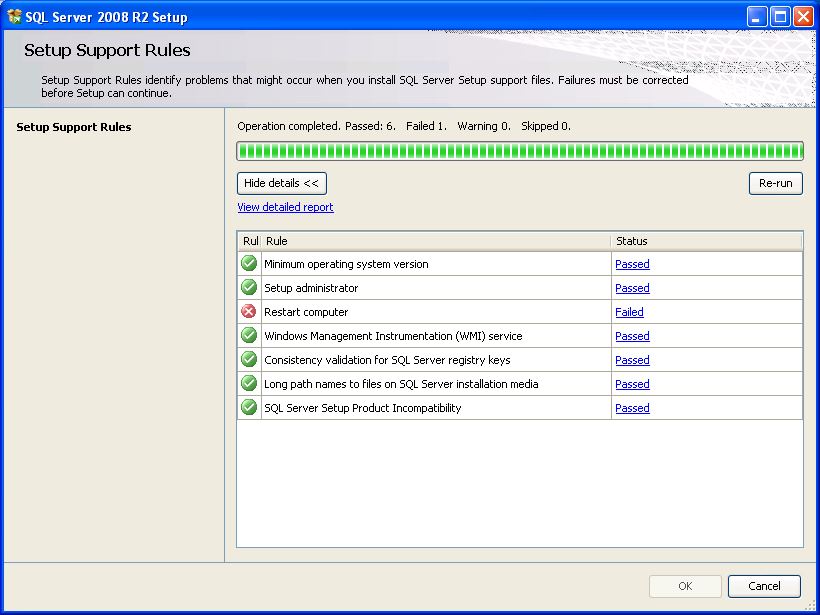
Task: Click red error icon beside Restart computer
Action: tap(249, 312)
